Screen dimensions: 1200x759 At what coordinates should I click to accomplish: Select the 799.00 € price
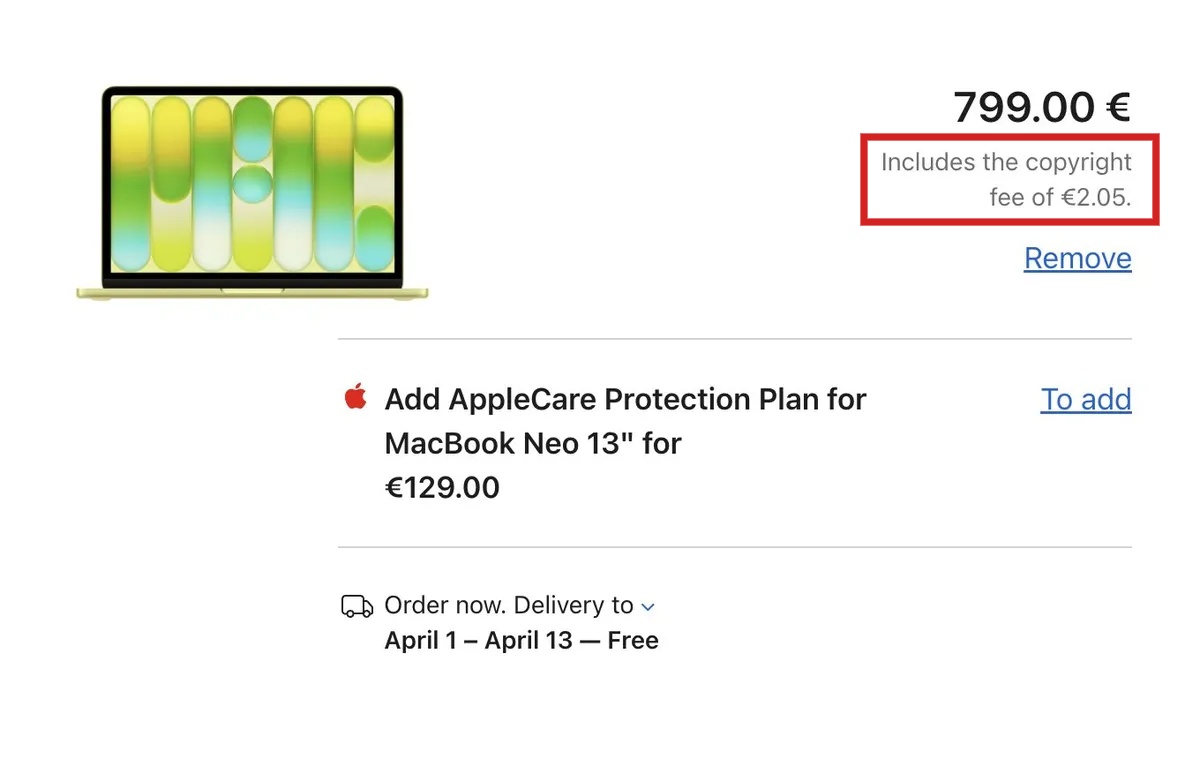(x=1041, y=107)
